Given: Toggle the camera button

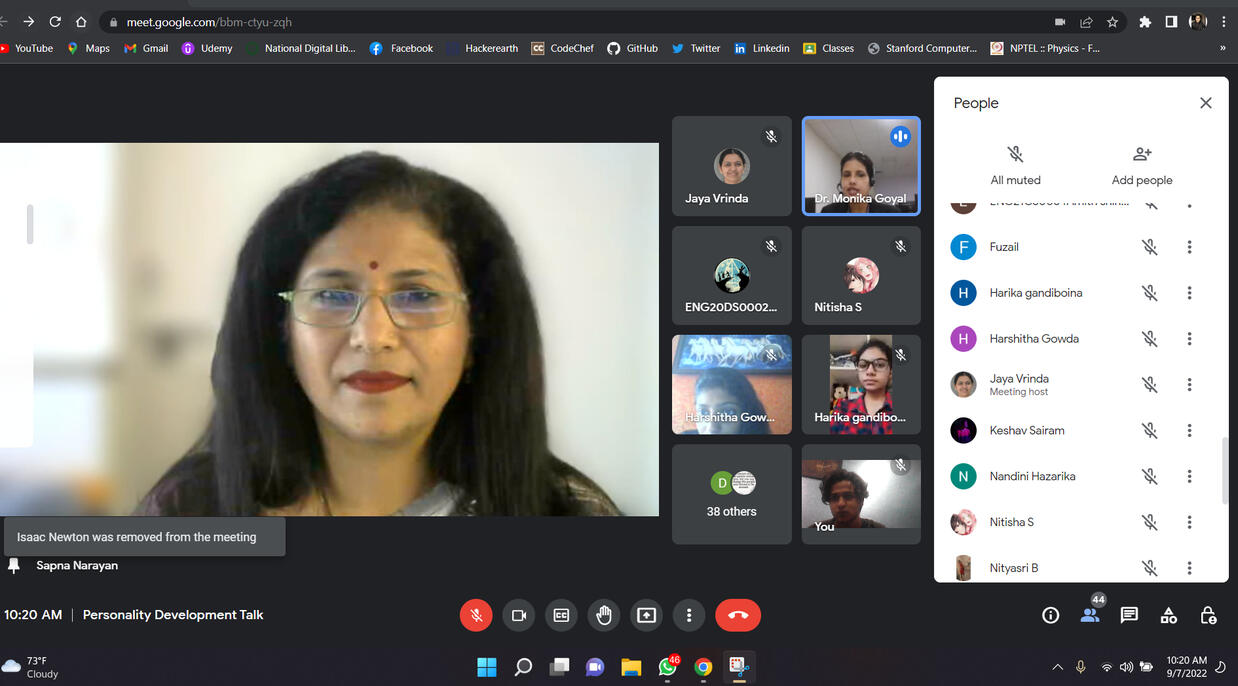Looking at the screenshot, I should click(519, 615).
